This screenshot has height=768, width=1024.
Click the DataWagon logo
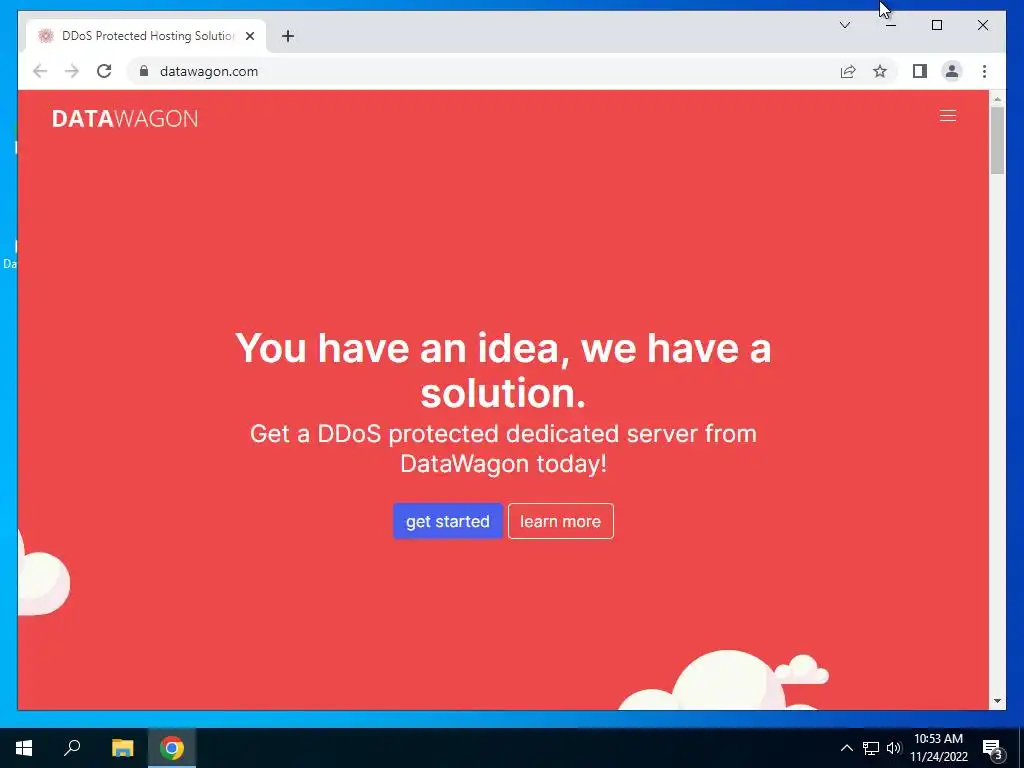tap(125, 118)
